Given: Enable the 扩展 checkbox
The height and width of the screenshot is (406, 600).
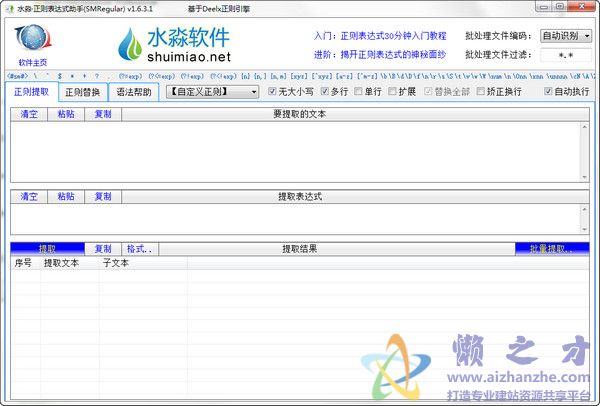Looking at the screenshot, I should point(392,91).
